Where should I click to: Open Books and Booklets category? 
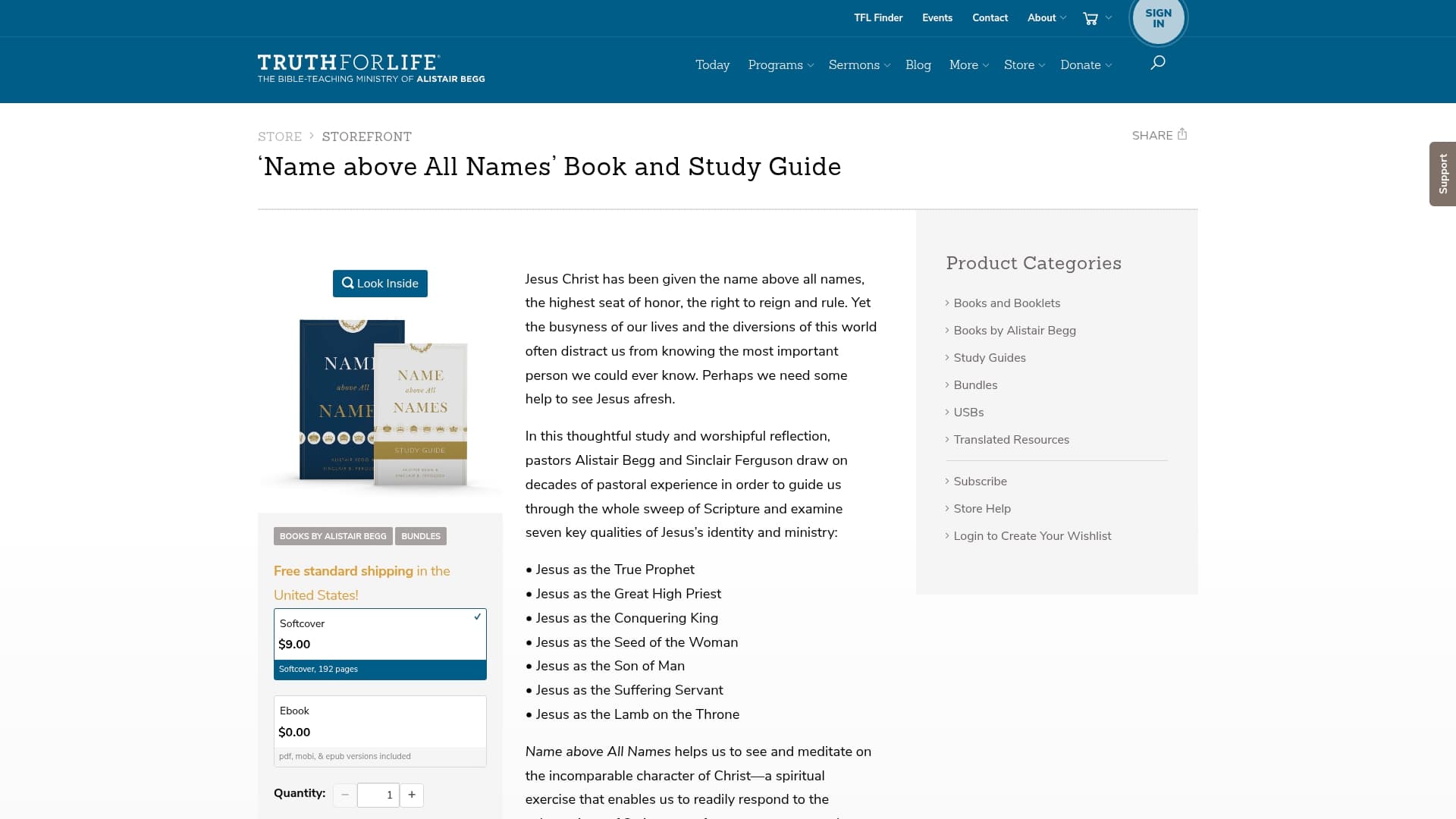[x=1007, y=303]
